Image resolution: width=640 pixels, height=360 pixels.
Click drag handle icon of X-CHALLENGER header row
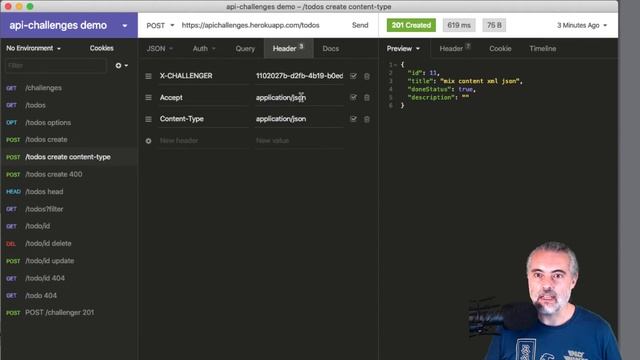point(149,76)
